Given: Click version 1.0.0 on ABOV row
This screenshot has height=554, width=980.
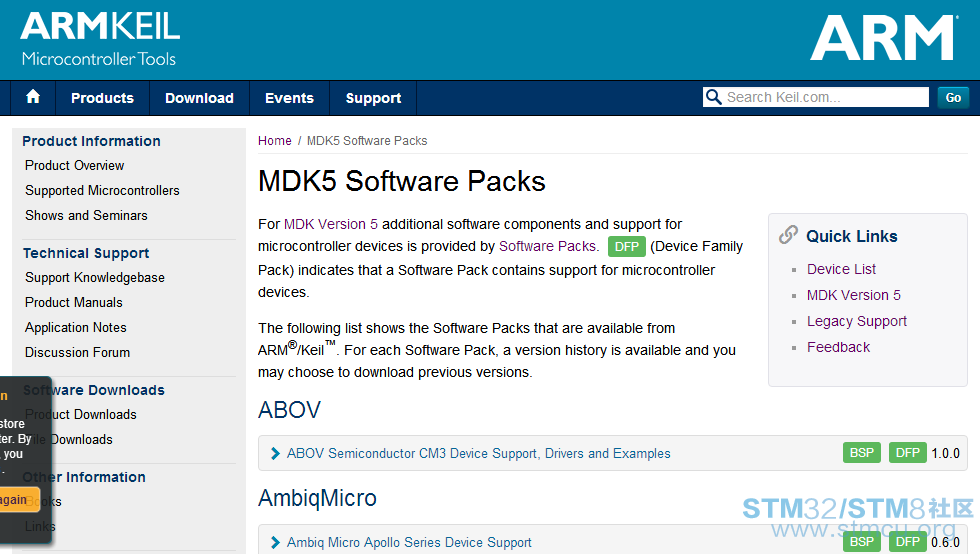Looking at the screenshot, I should (946, 453).
